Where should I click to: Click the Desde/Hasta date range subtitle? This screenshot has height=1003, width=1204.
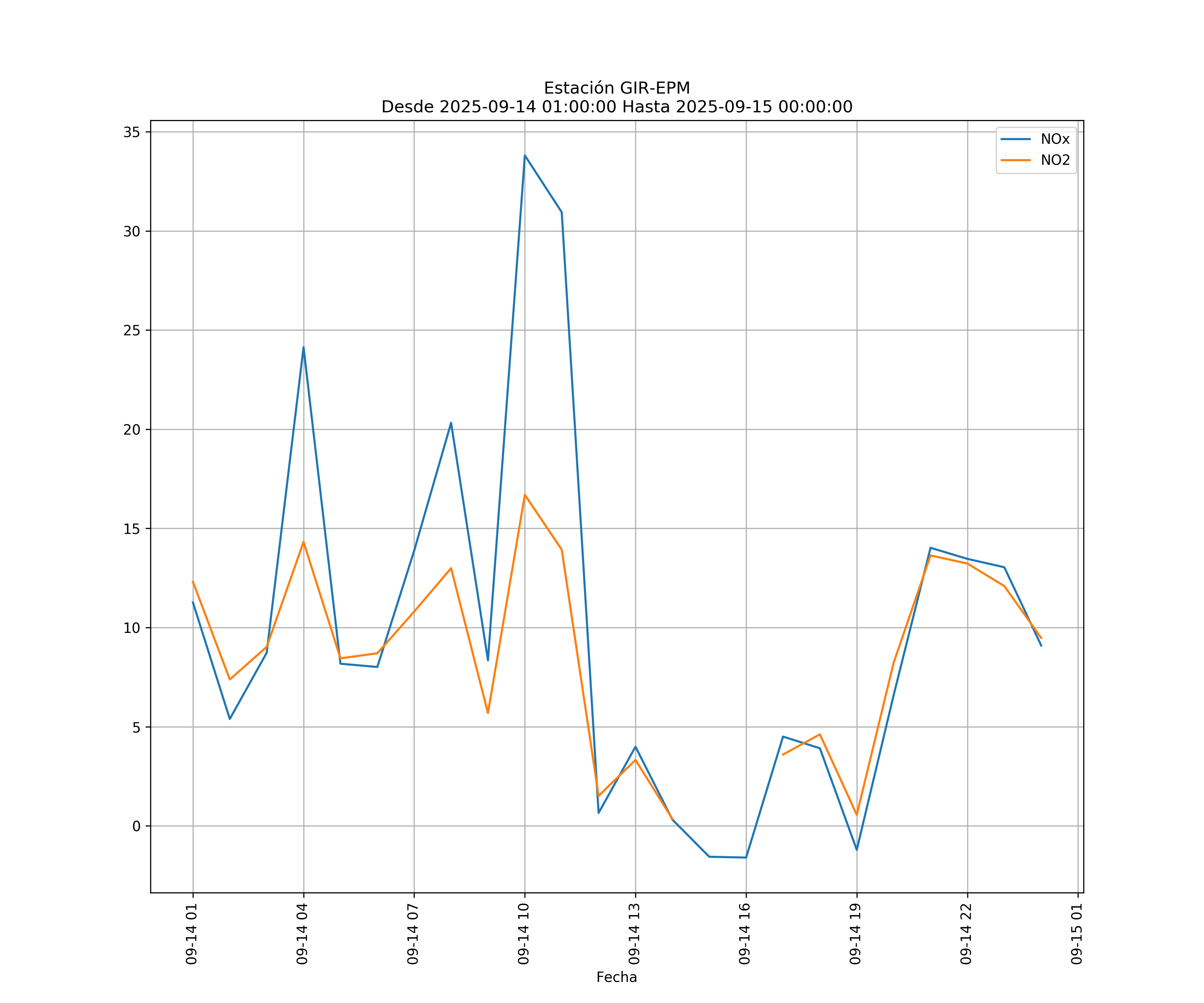coord(616,107)
